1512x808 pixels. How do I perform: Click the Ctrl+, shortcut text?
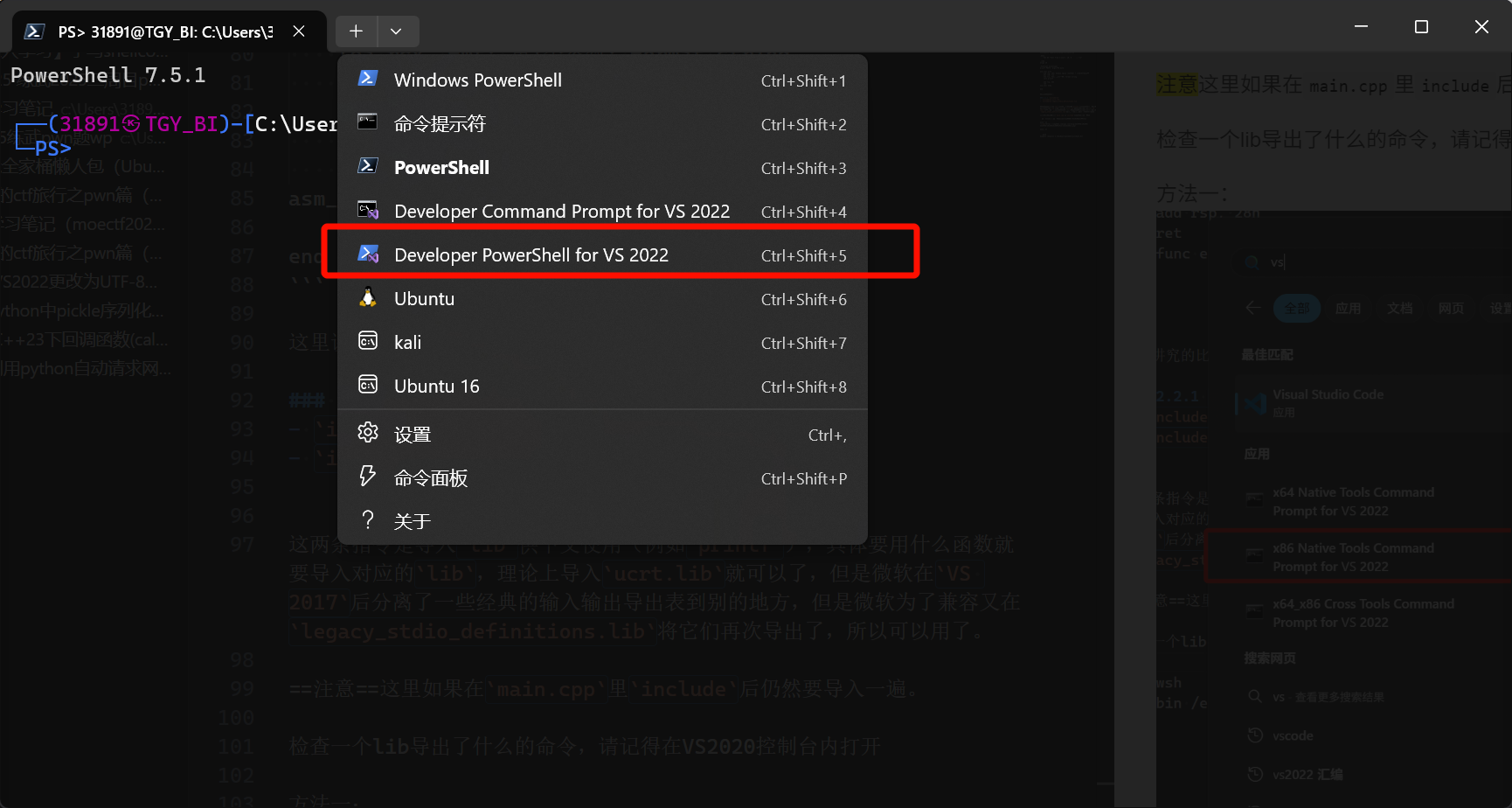[x=827, y=435]
